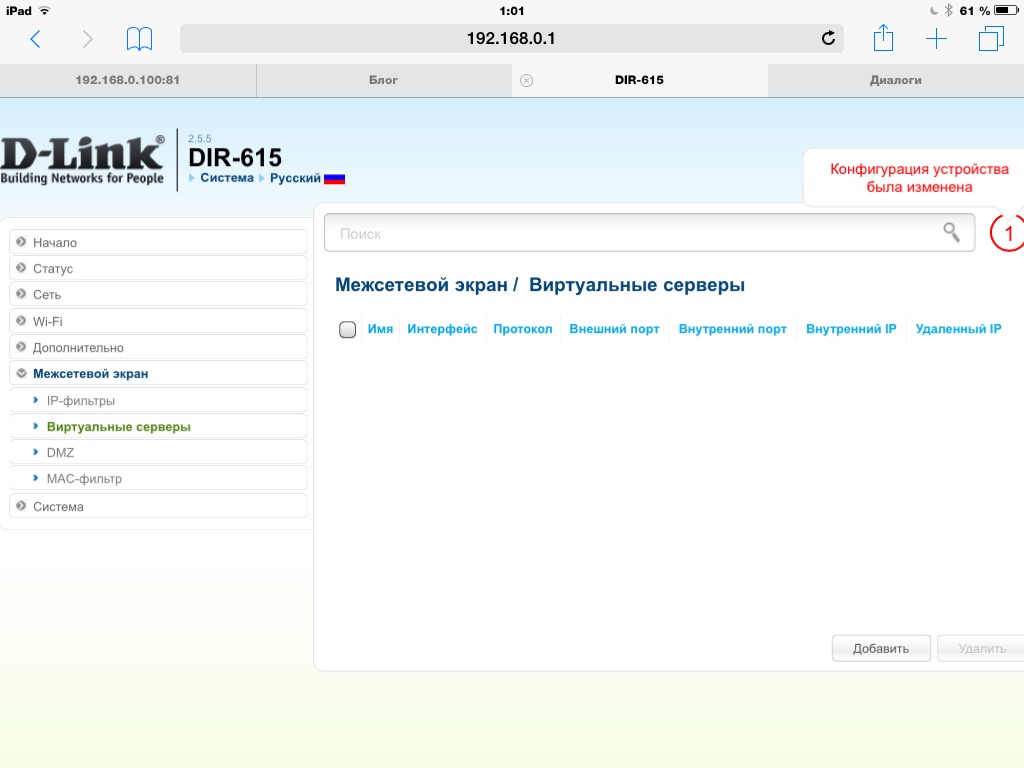Image resolution: width=1024 pixels, height=768 pixels.
Task: Open the red notification counter badge
Action: 1007,233
